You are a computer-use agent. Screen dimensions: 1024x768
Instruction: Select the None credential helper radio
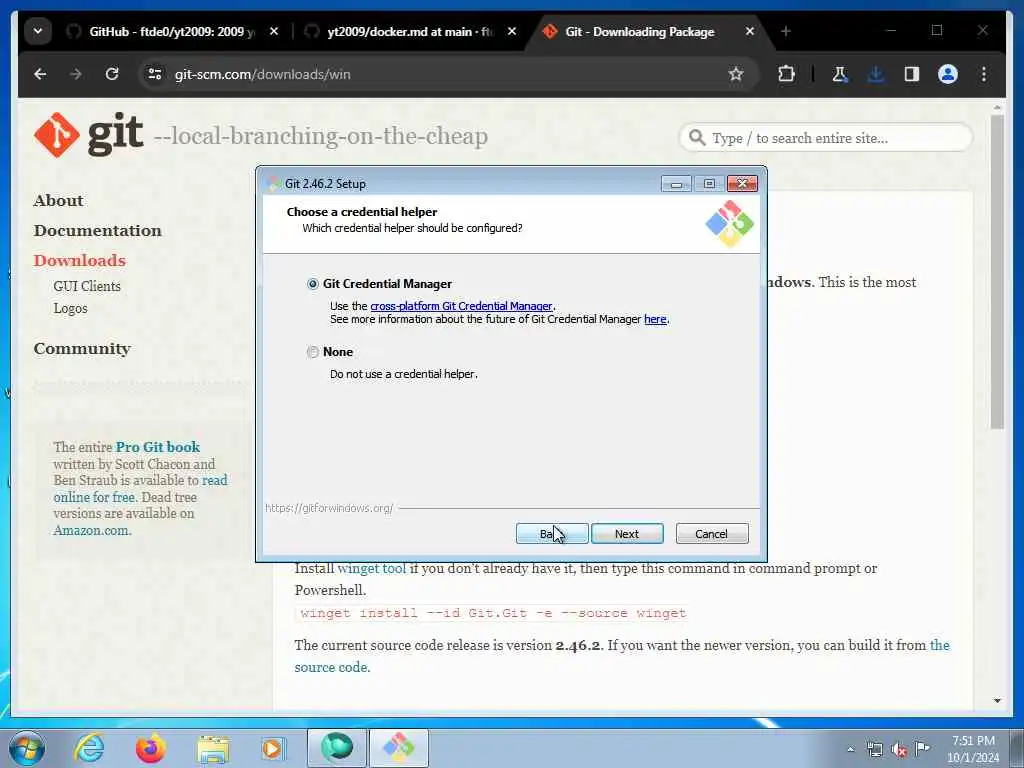click(x=313, y=352)
